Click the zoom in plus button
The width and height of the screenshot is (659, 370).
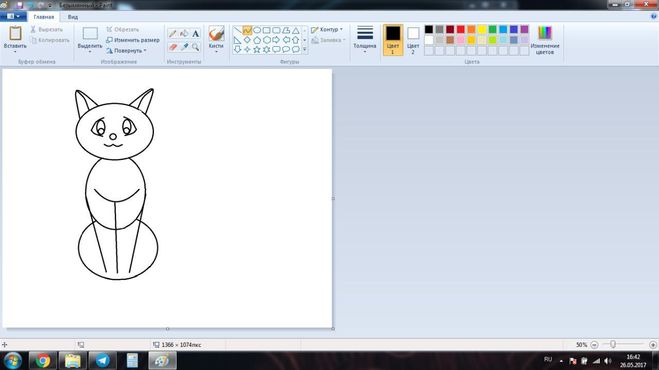pos(653,345)
